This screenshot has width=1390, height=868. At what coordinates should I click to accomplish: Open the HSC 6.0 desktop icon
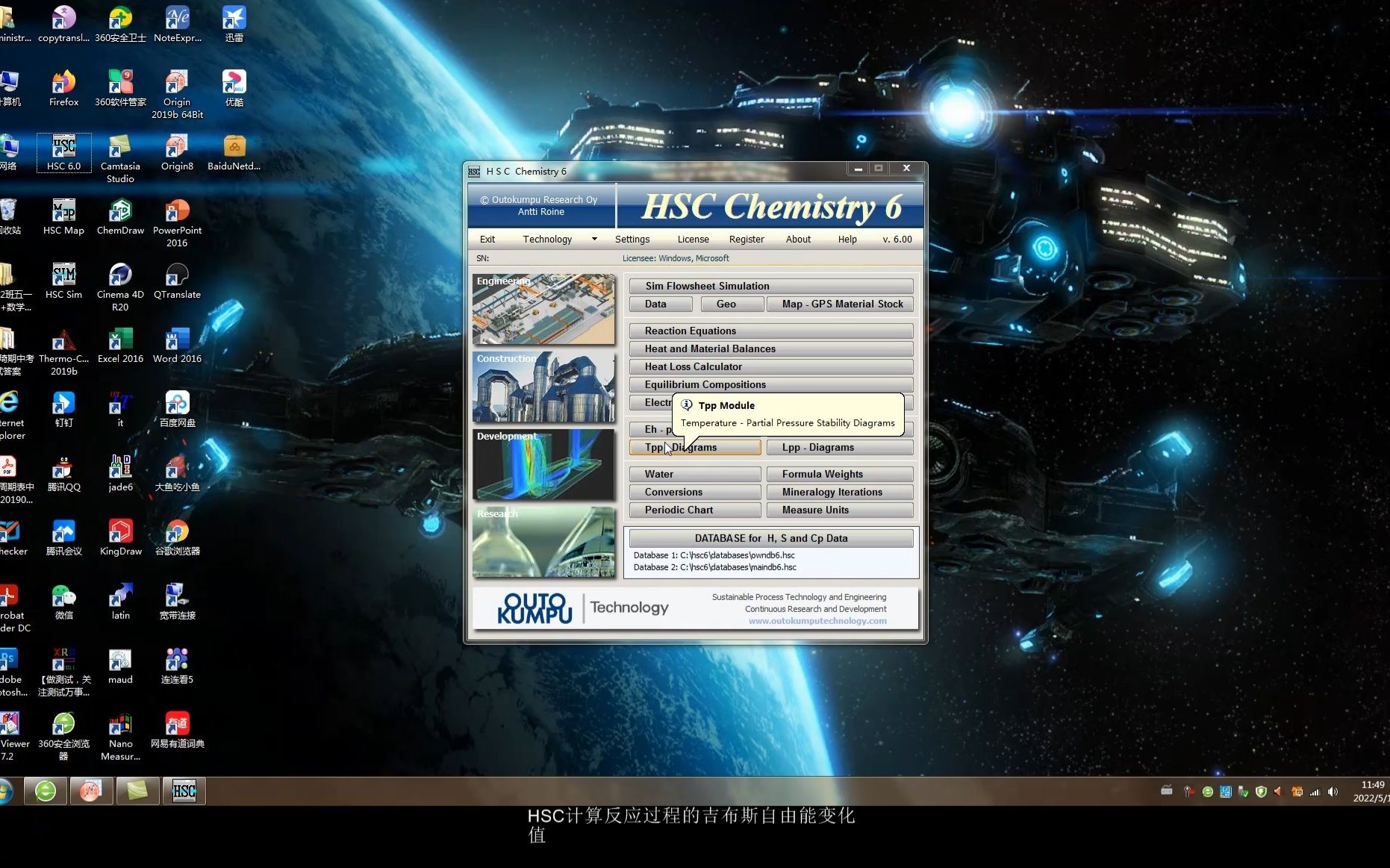pyautogui.click(x=63, y=153)
